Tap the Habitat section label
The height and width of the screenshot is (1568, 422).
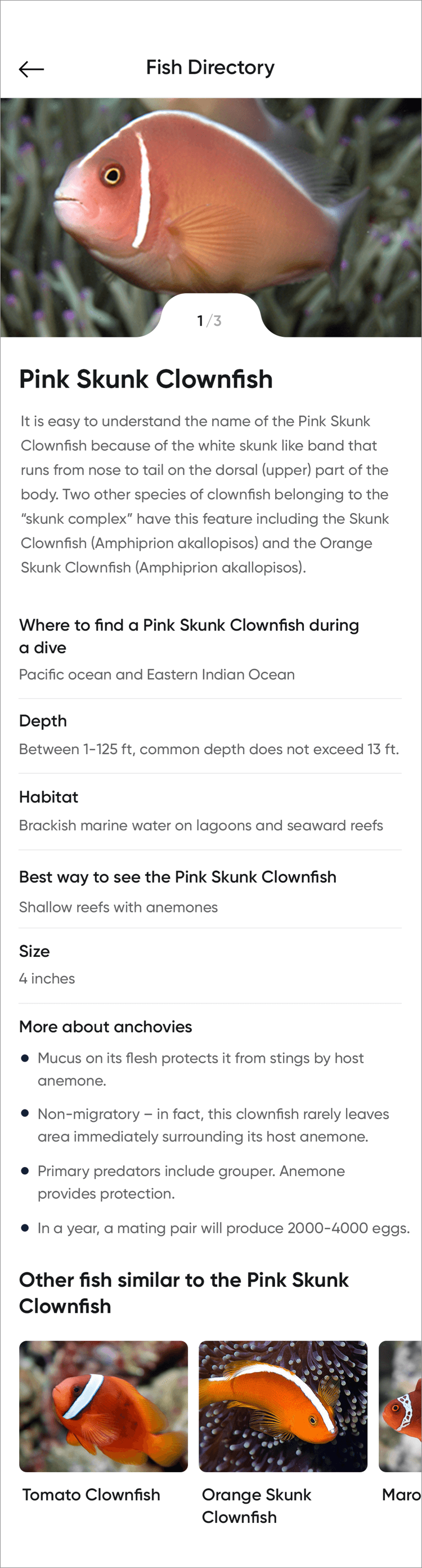click(x=48, y=797)
